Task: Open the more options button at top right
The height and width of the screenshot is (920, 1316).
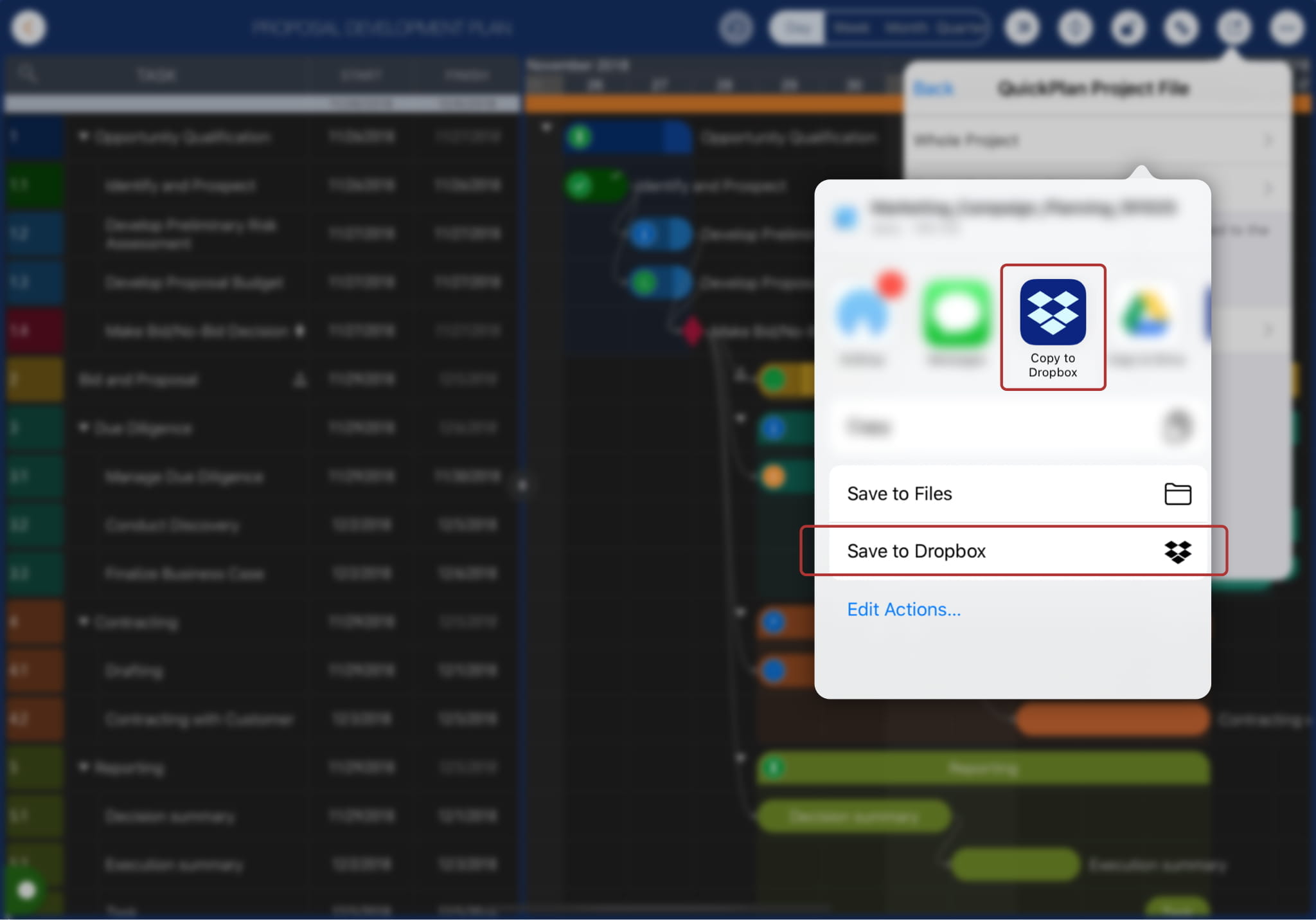Action: click(1286, 28)
